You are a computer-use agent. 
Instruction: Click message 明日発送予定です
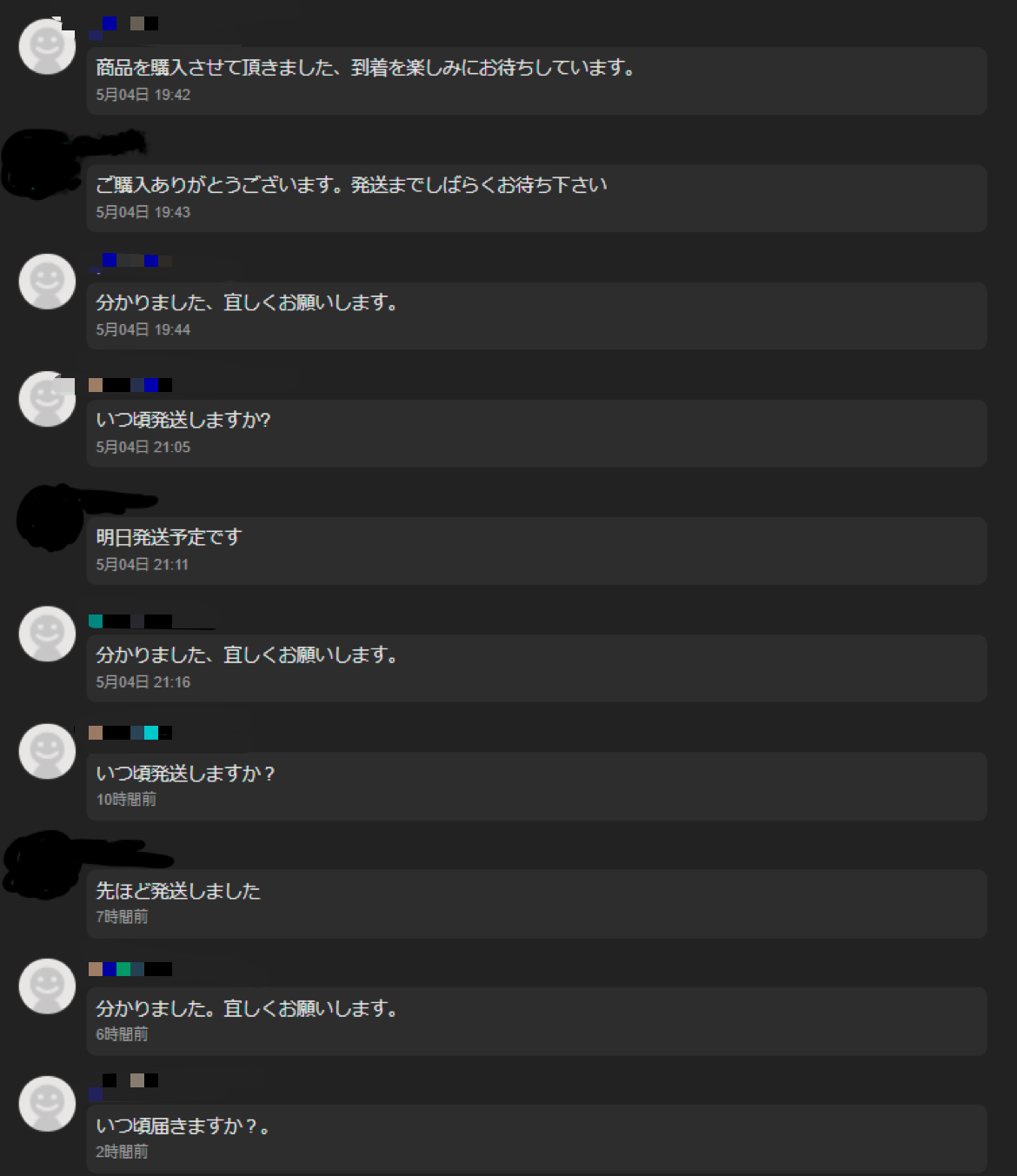[536, 551]
